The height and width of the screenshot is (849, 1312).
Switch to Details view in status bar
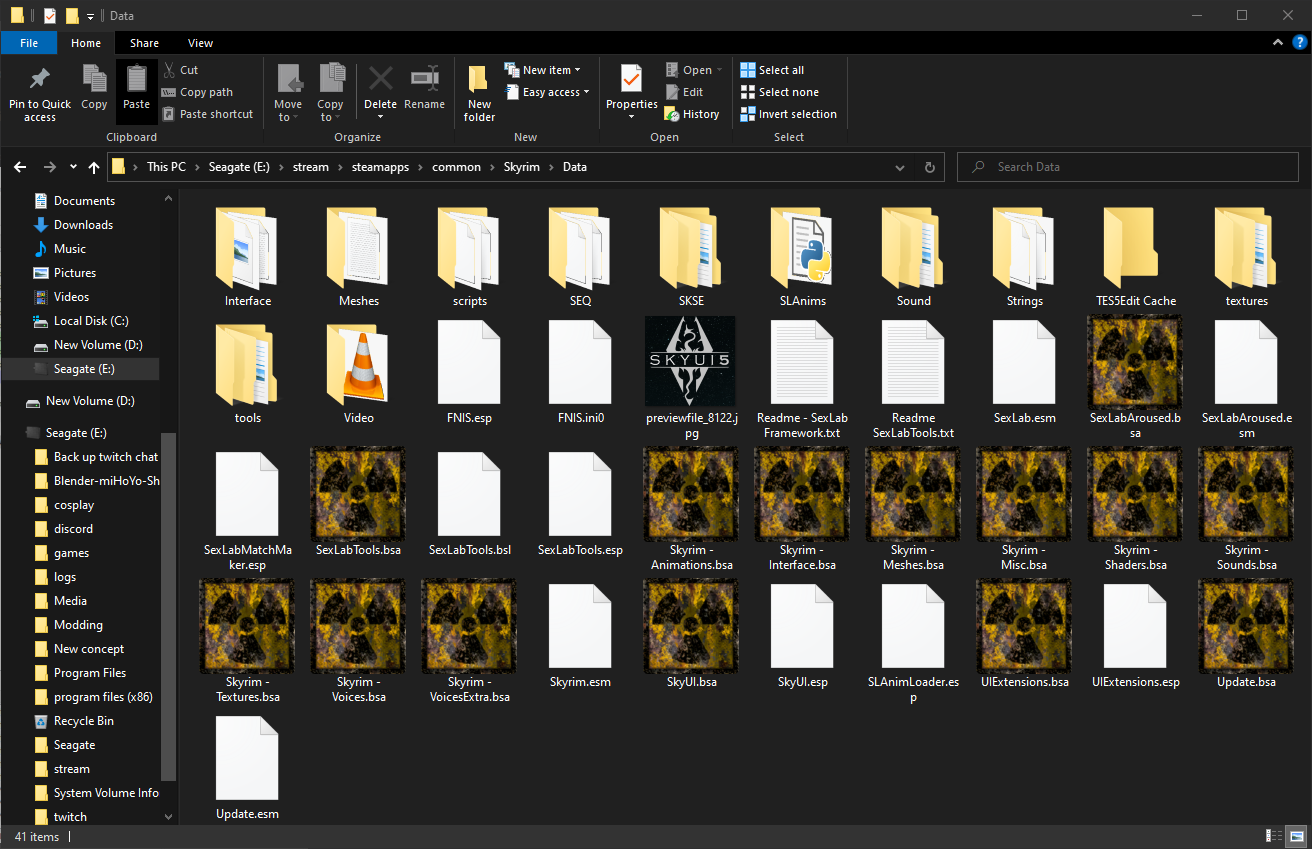[1275, 836]
